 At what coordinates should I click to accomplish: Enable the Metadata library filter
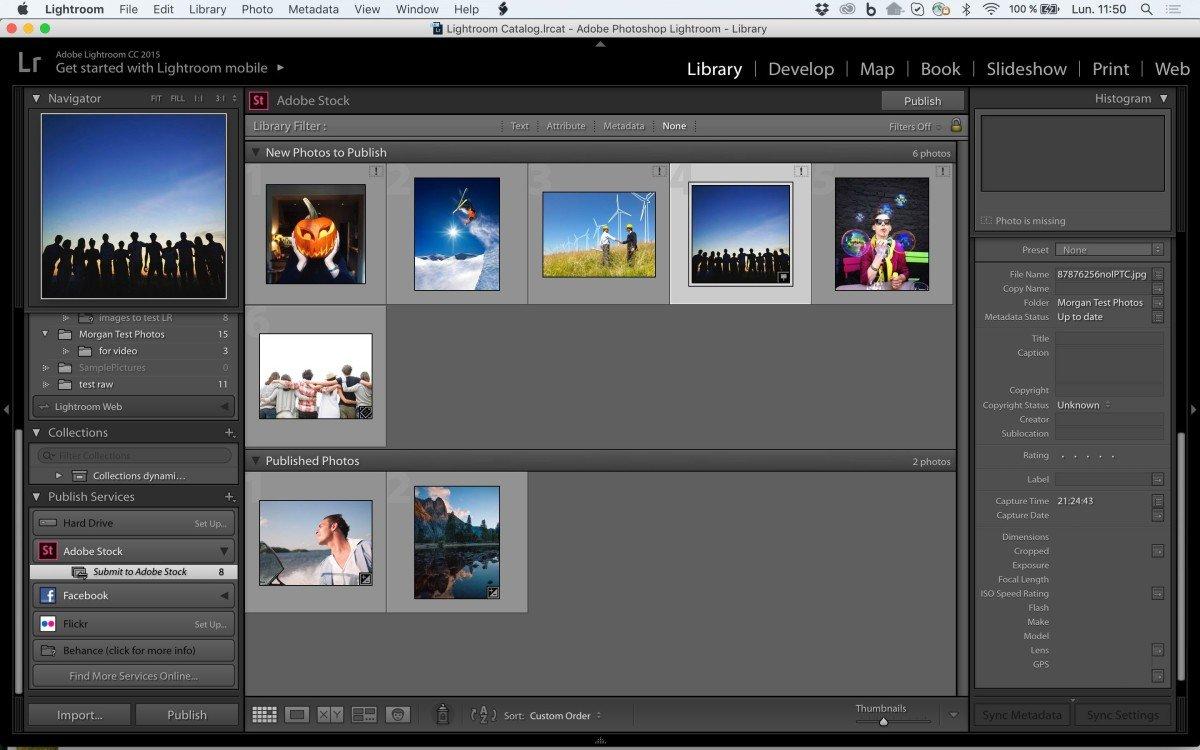624,126
